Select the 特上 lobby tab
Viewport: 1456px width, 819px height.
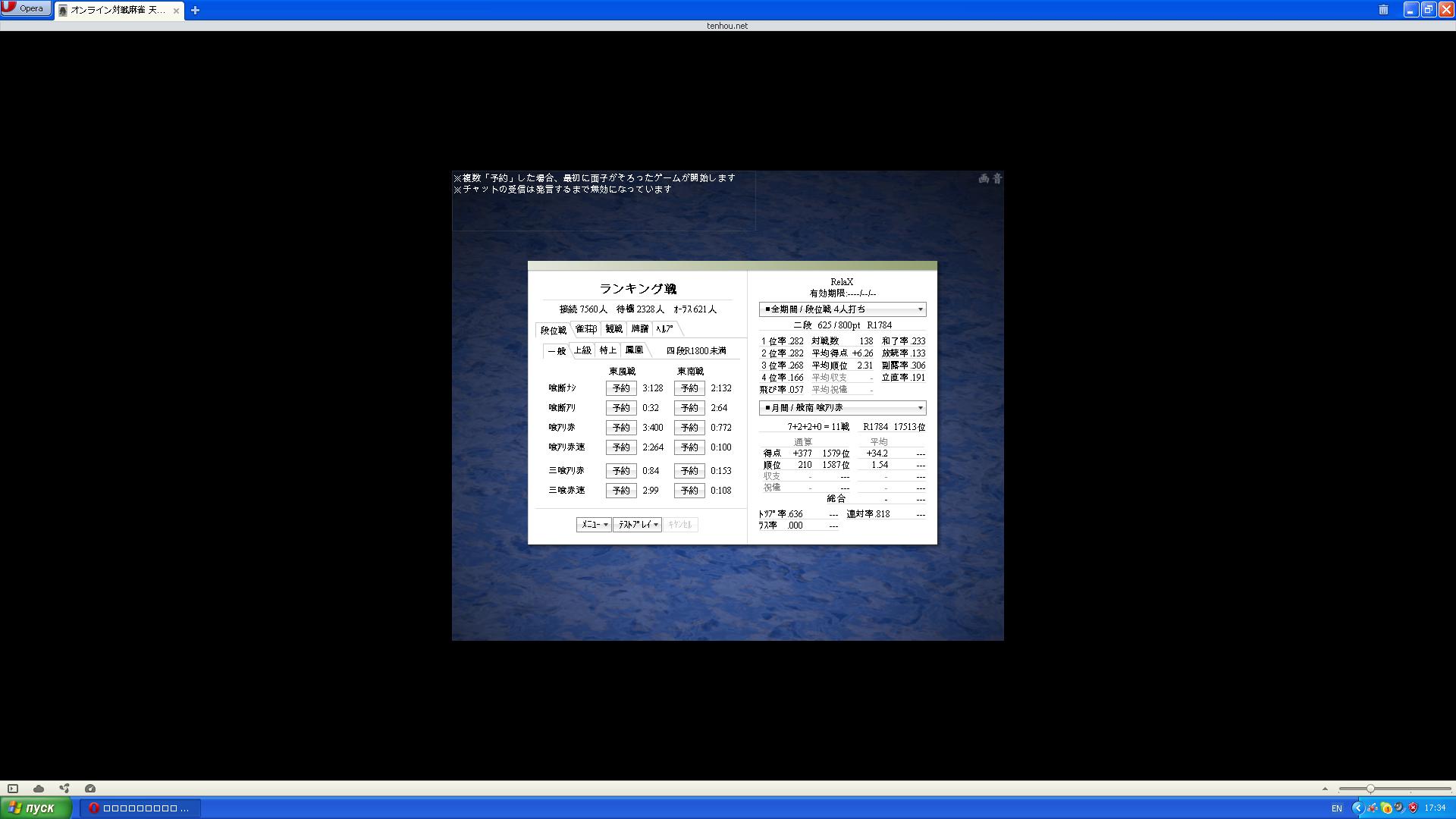point(608,350)
